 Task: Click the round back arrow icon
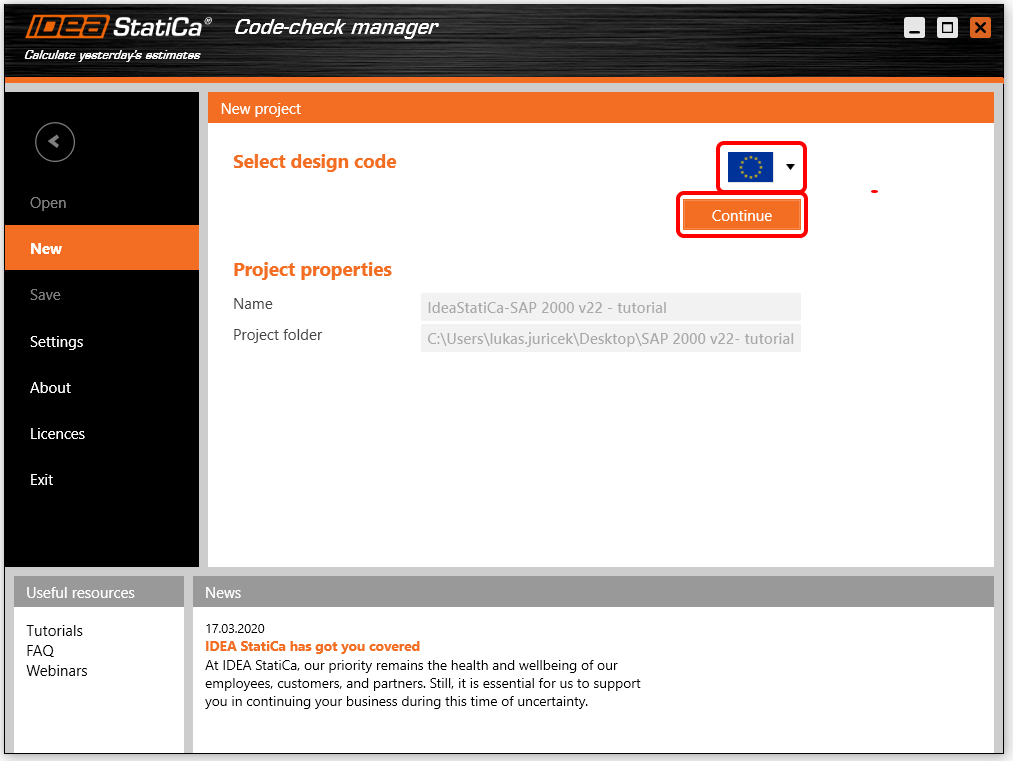coord(55,141)
